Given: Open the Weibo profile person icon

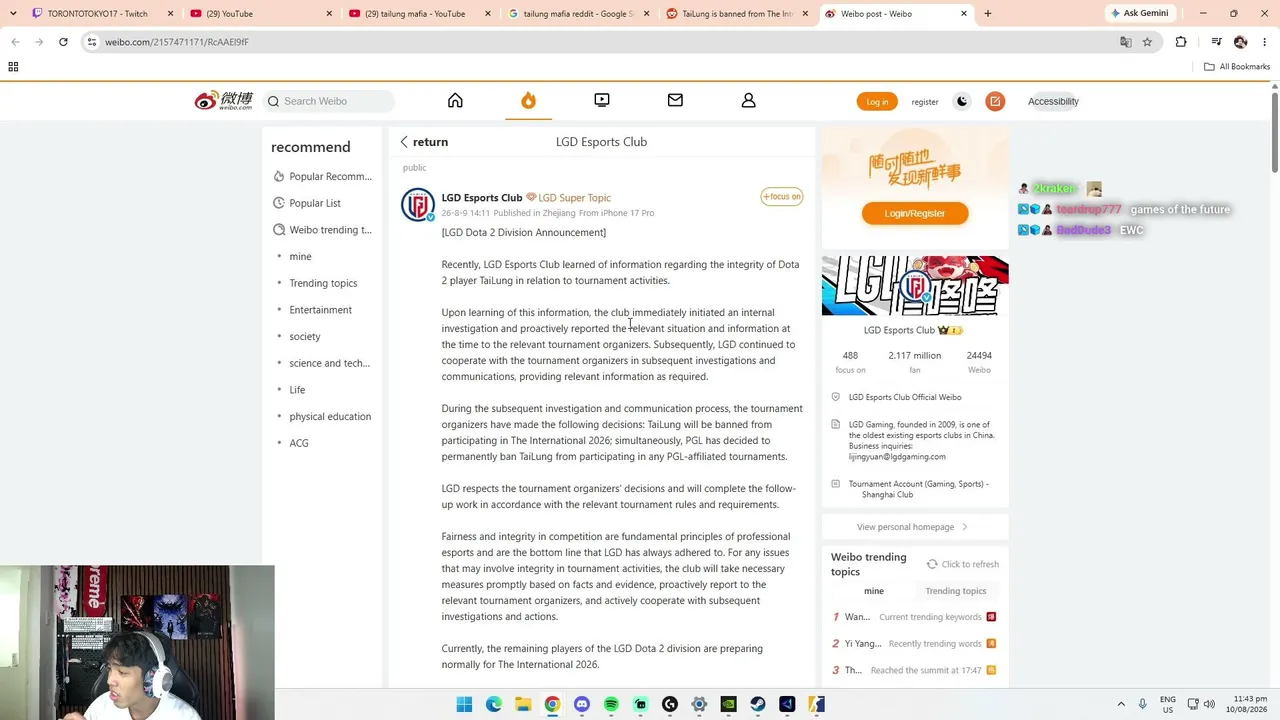Looking at the screenshot, I should 748,100.
